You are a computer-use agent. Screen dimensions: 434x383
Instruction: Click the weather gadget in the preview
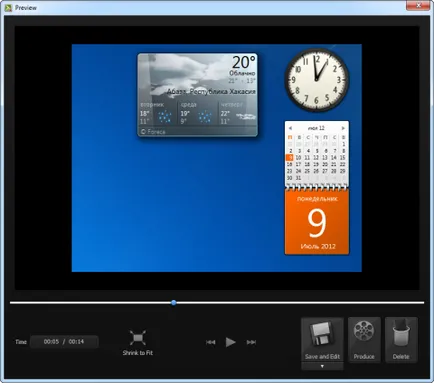click(x=197, y=95)
